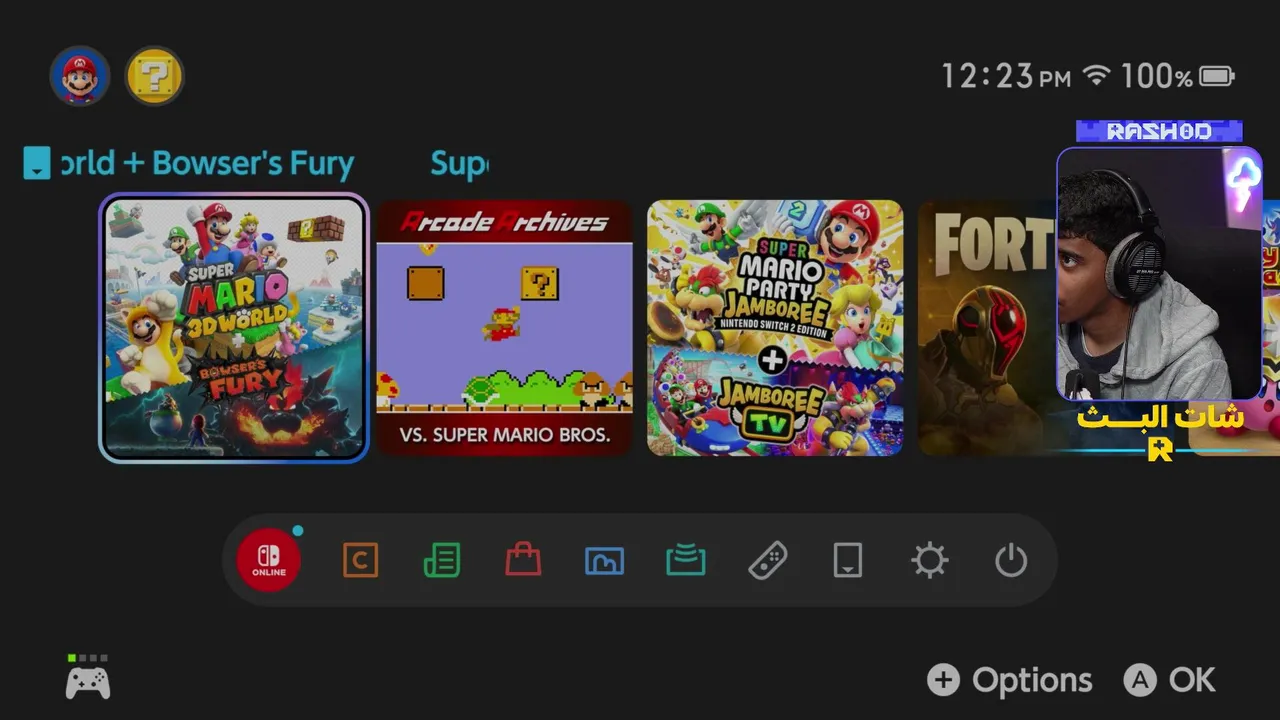Open Nintendo eShop shopping bag icon
The image size is (1280, 720).
click(523, 560)
